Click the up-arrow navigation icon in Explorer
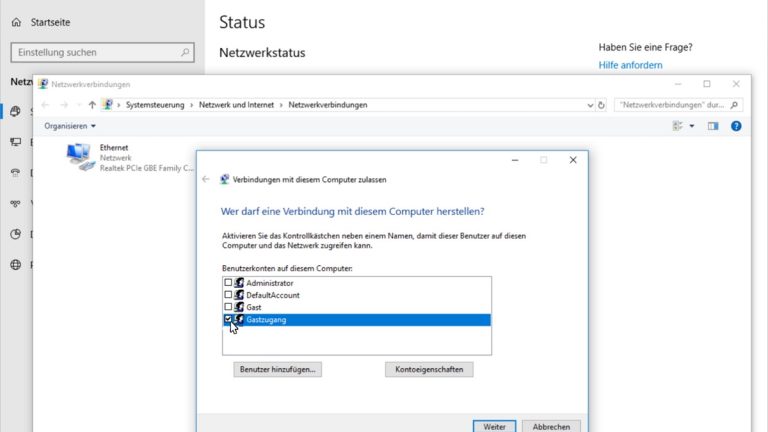 click(92, 105)
